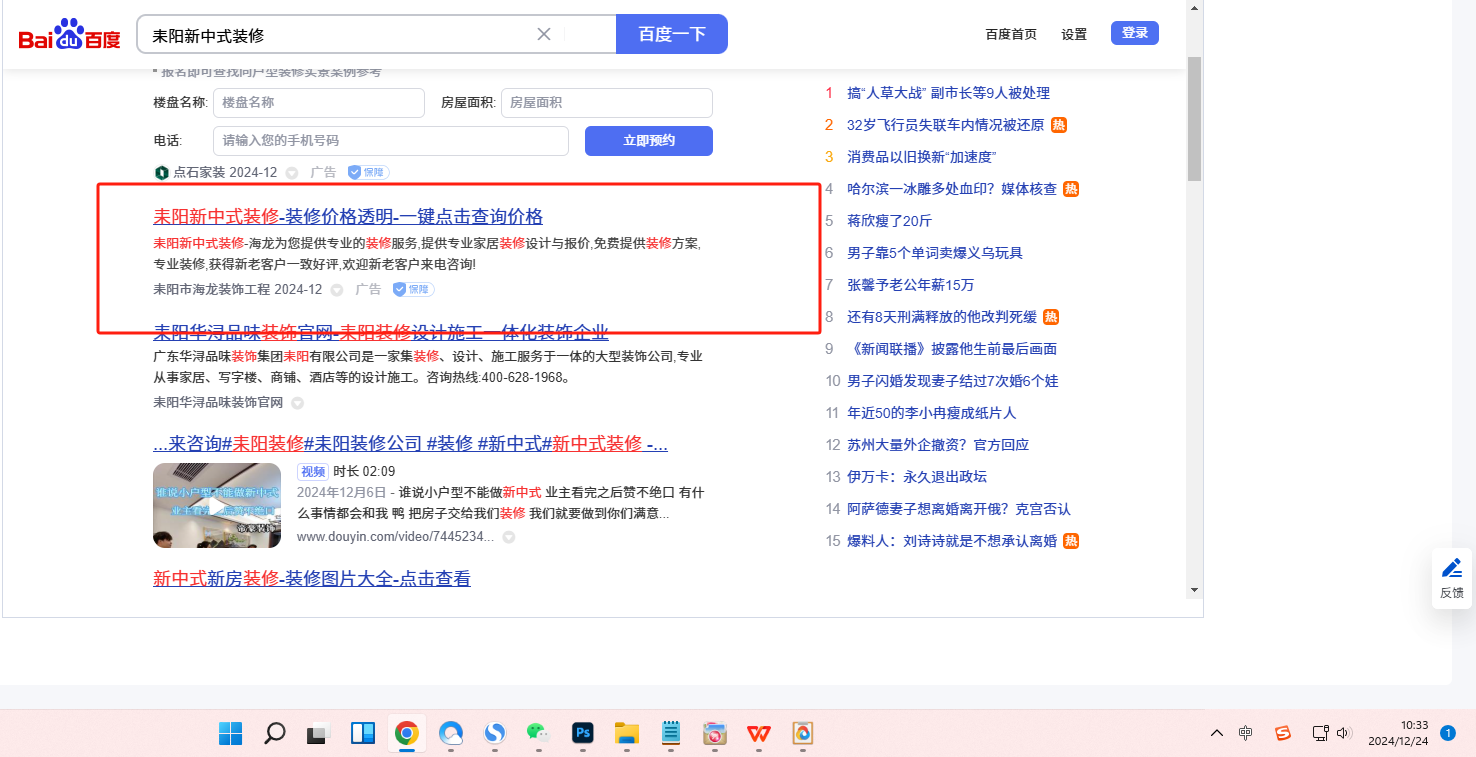Open the 反馈 feedback pencil icon
The width and height of the screenshot is (1476, 757).
tap(1451, 569)
